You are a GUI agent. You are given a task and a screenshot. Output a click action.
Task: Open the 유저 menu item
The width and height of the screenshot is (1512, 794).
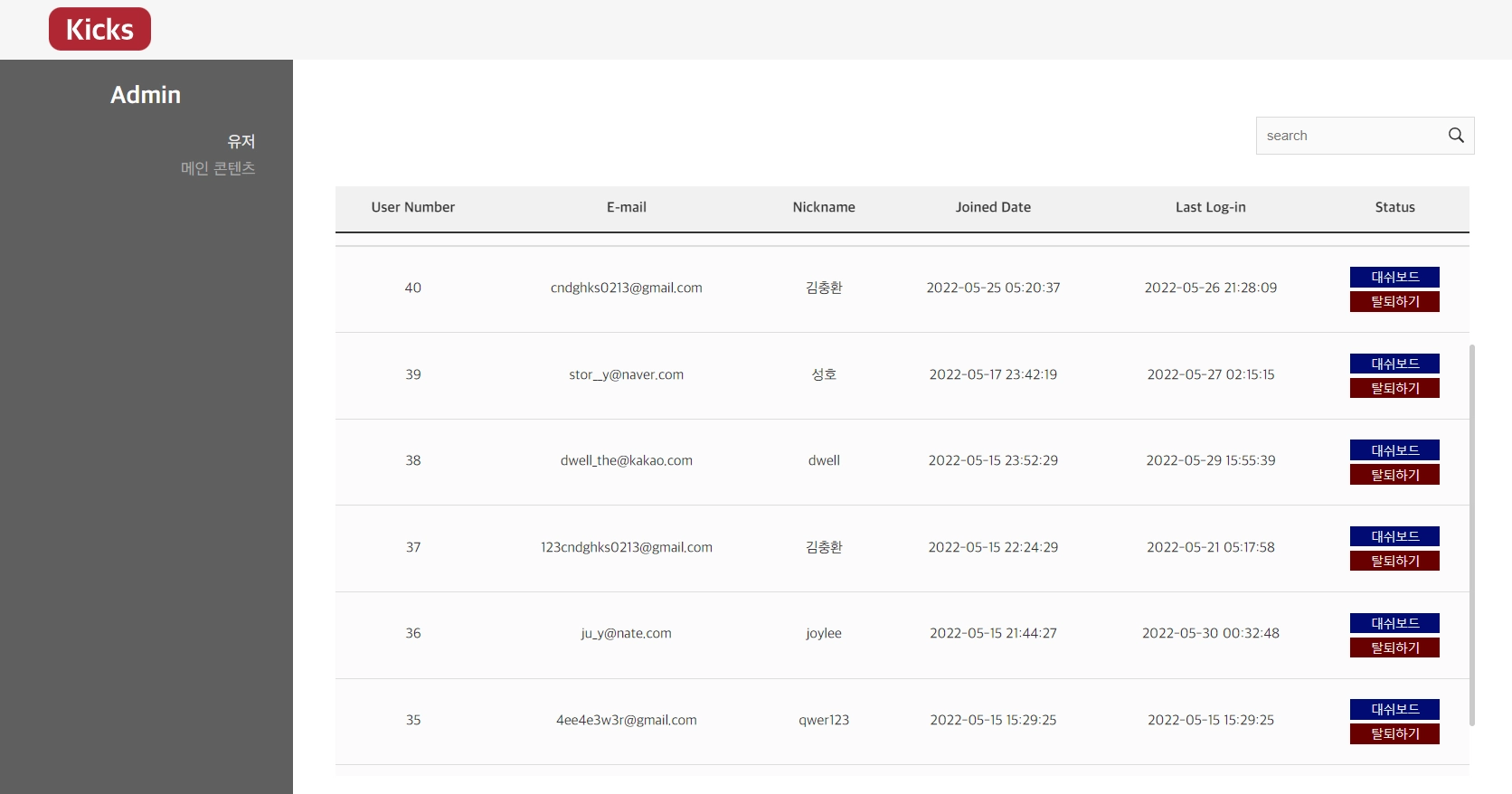[241, 141]
